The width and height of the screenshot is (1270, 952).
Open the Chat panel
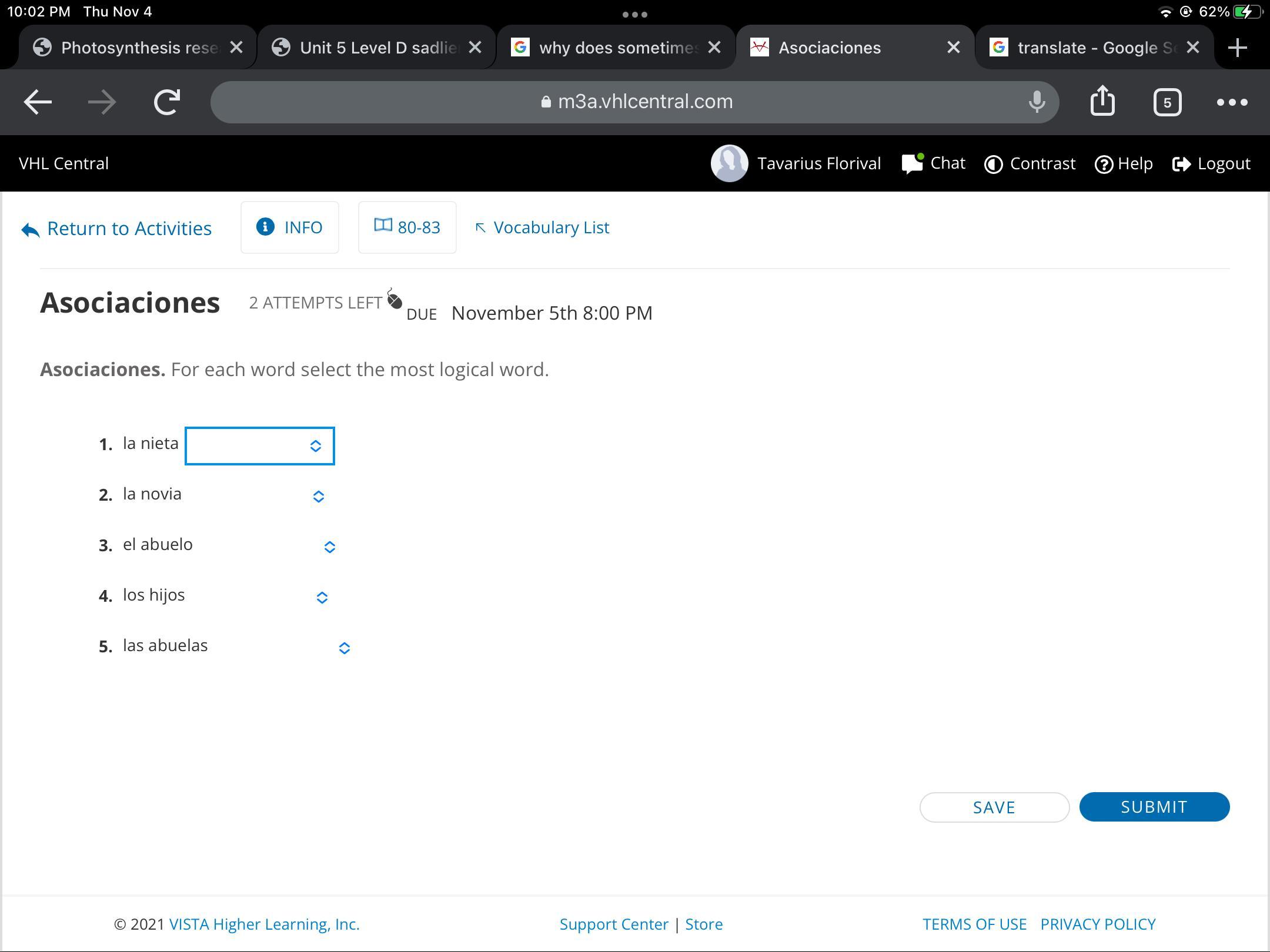[x=934, y=163]
